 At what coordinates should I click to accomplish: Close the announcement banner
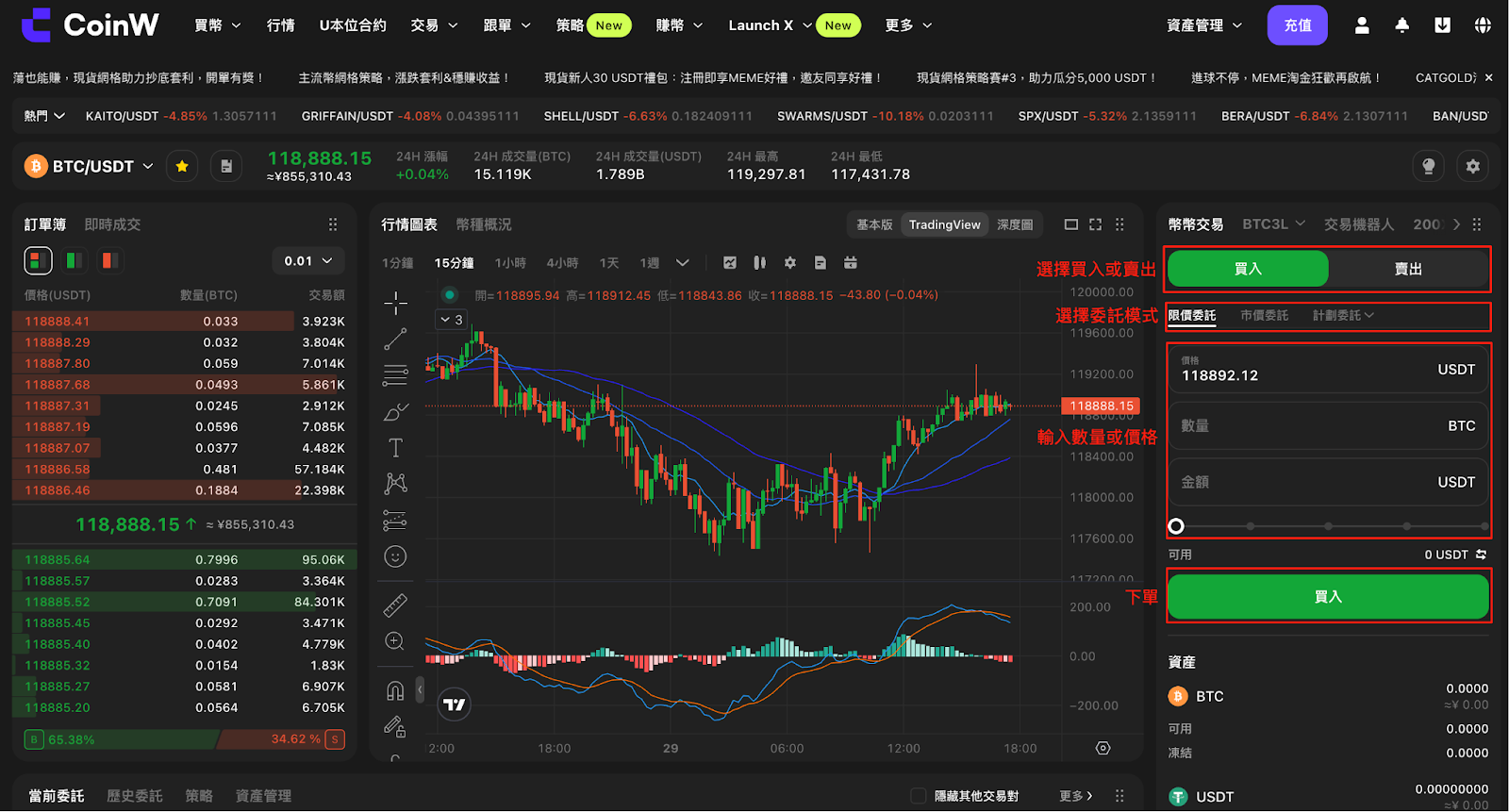1488,77
